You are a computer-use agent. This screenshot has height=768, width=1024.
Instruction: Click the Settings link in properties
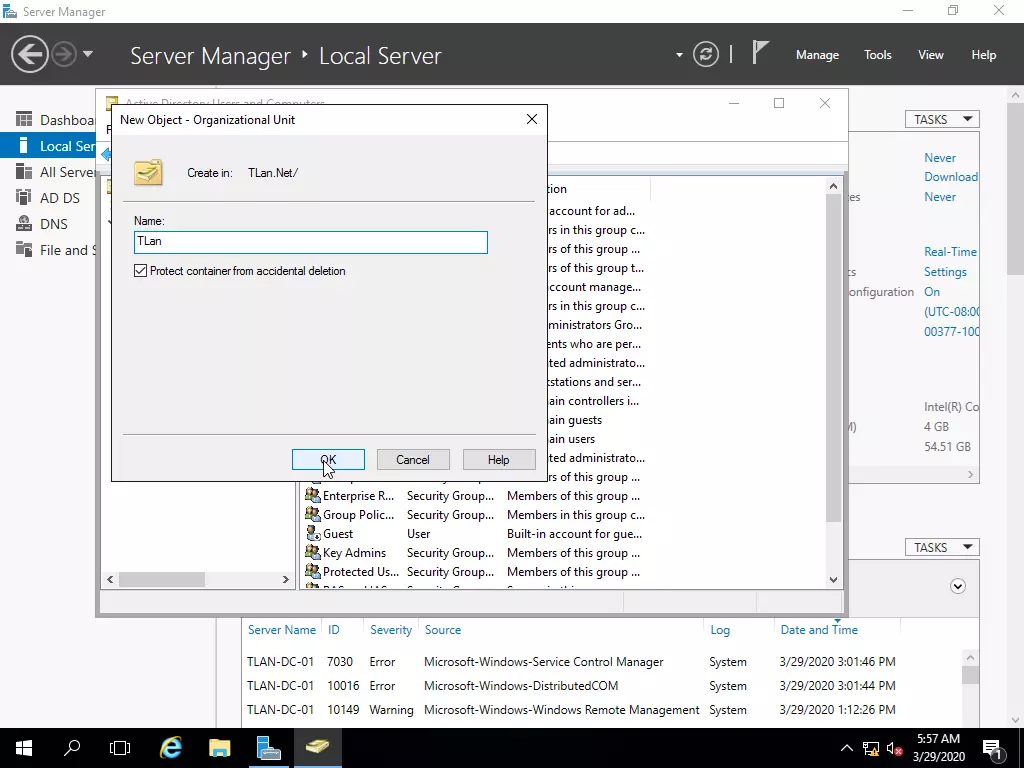pyautogui.click(x=945, y=272)
